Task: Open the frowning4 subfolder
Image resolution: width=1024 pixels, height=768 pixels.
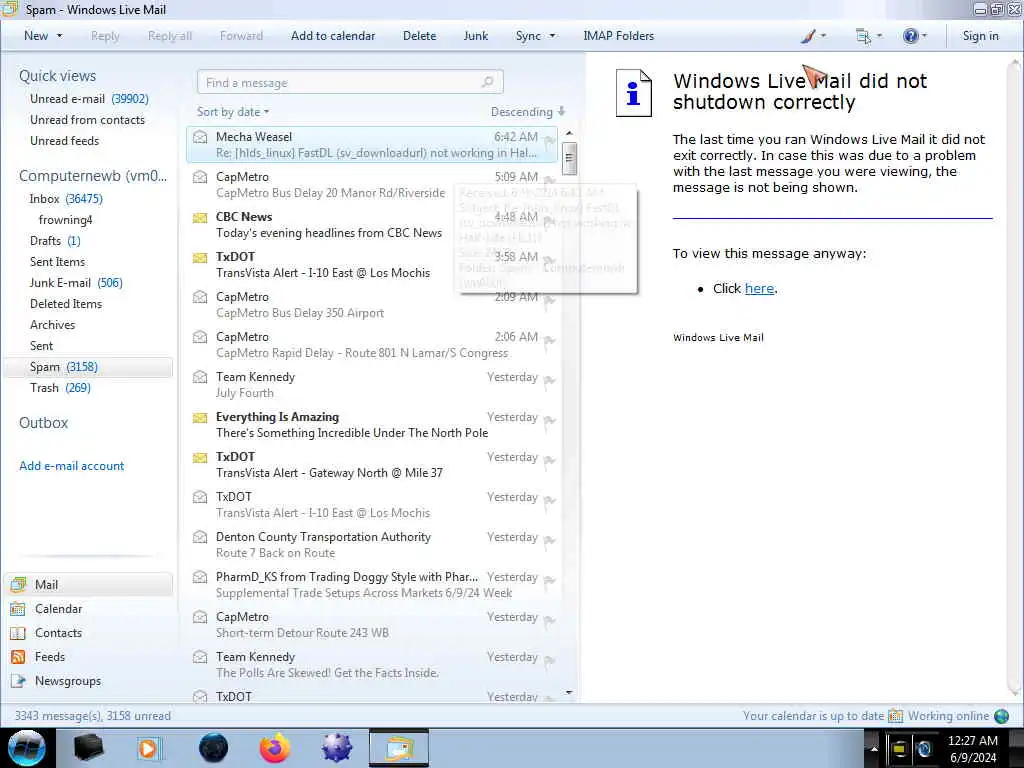Action: coord(65,219)
